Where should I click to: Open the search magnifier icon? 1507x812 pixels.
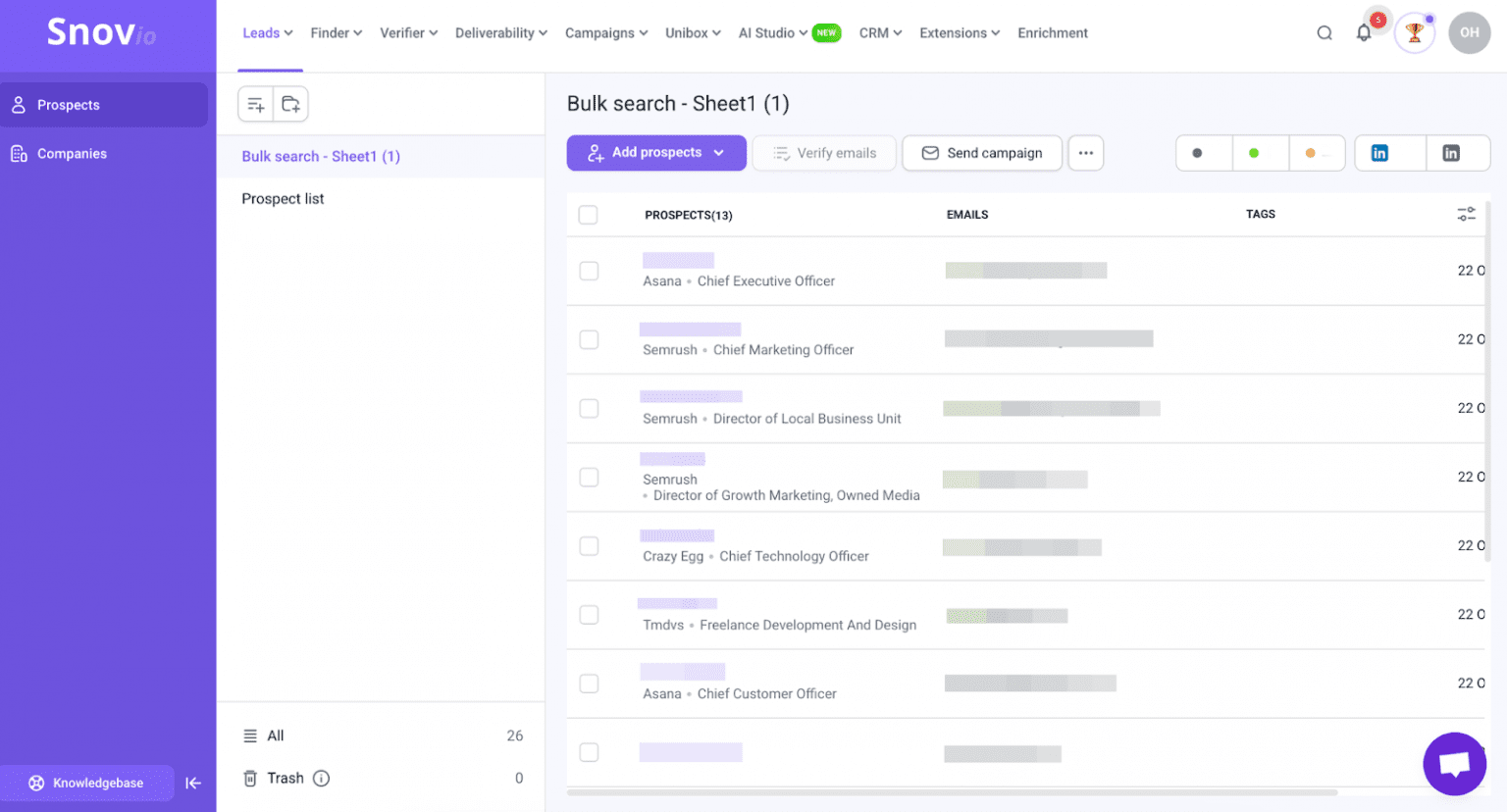coord(1325,32)
